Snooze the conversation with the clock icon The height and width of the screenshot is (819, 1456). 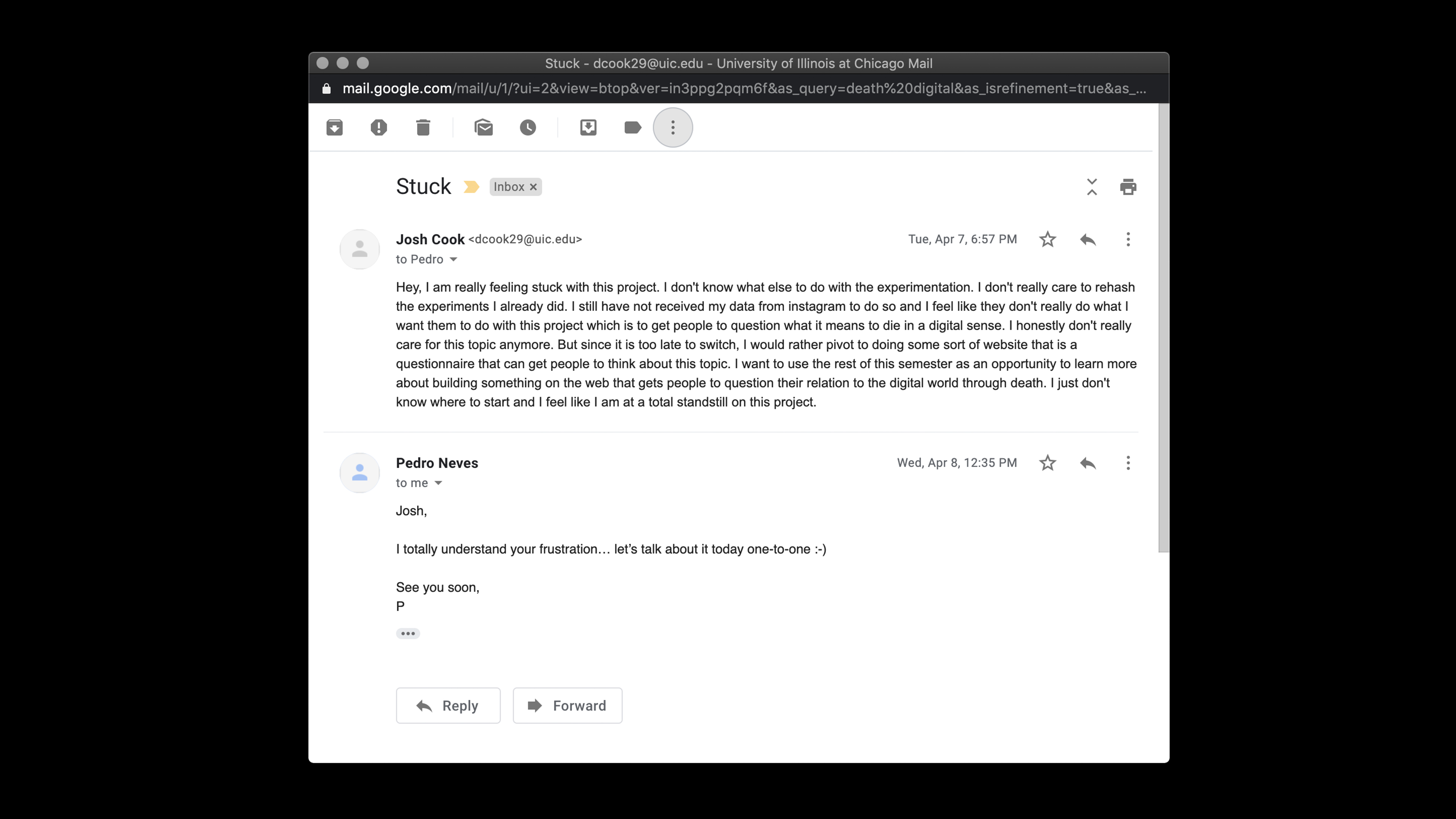tap(528, 128)
